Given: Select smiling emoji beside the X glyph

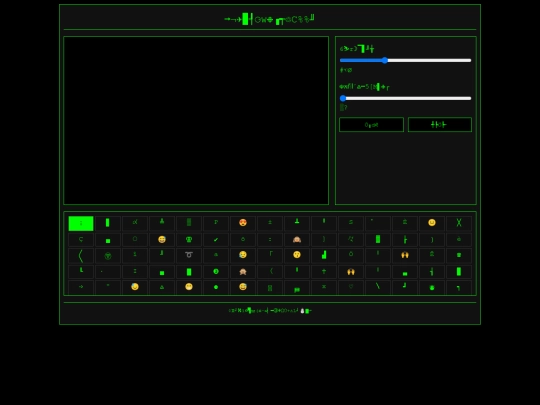Looking at the screenshot, I should click(x=432, y=223).
